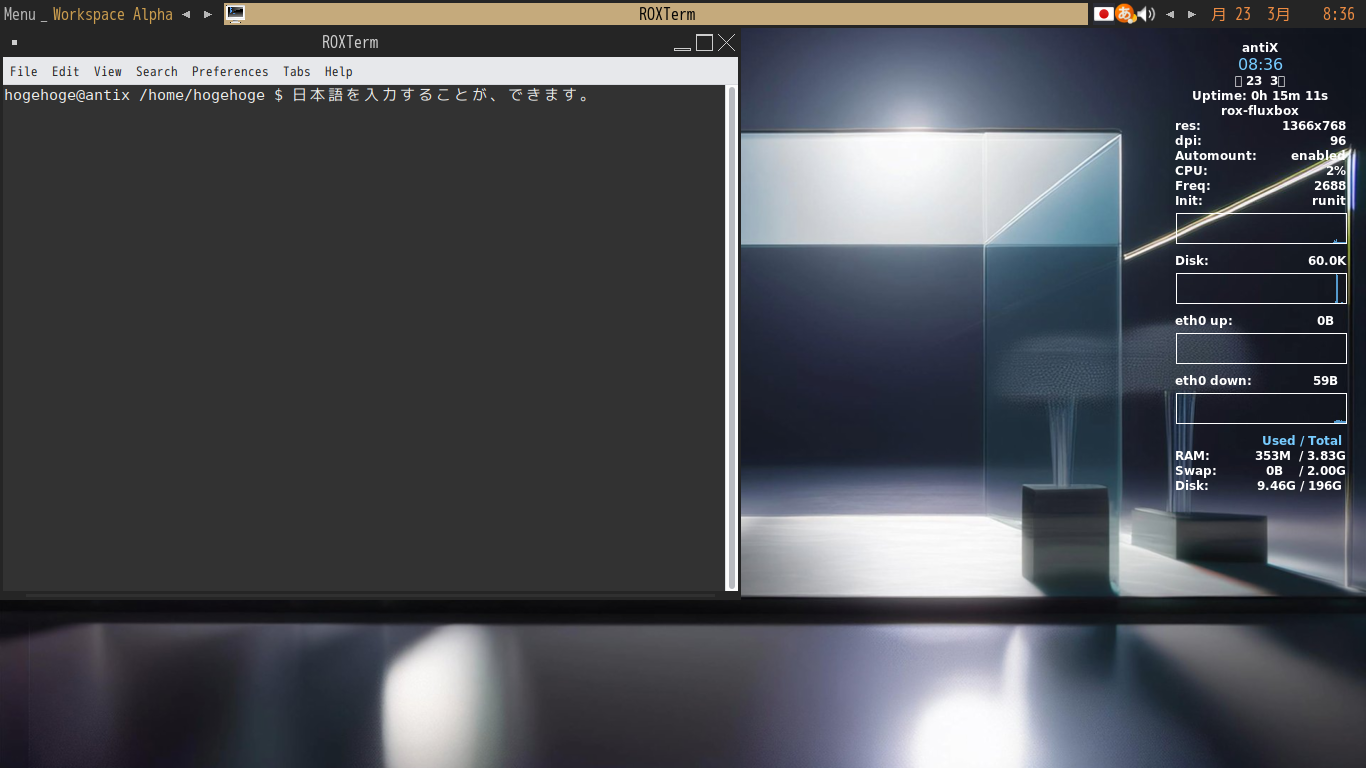The image size is (1366, 768).
Task: Click the right arrow next to Workspace Alpha
Action: coord(208,14)
